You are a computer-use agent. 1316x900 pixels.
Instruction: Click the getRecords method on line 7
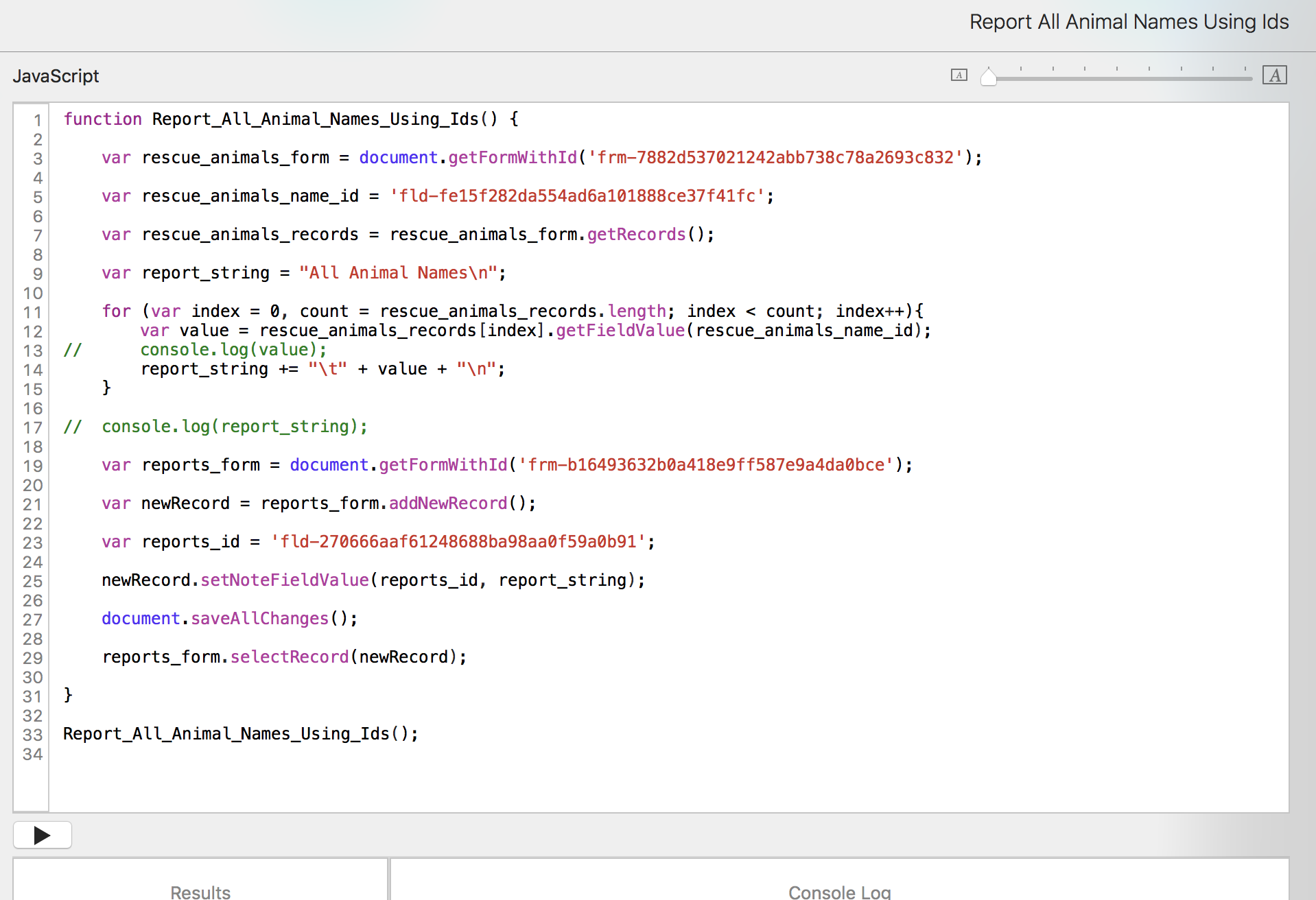pos(636,235)
